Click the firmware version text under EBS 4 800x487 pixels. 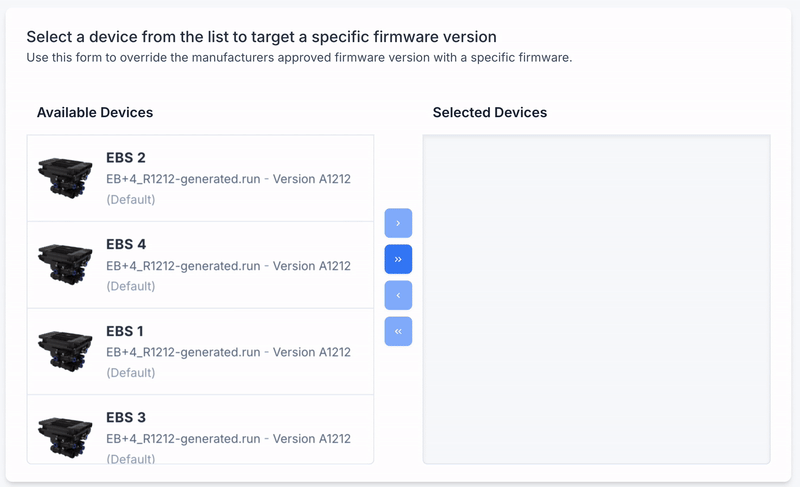[x=228, y=266]
